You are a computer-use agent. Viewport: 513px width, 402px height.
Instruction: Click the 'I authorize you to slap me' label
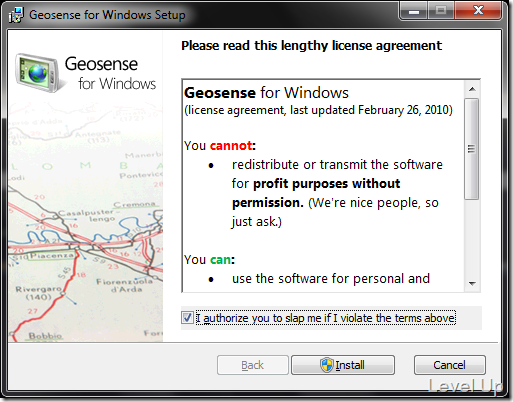coord(326,318)
